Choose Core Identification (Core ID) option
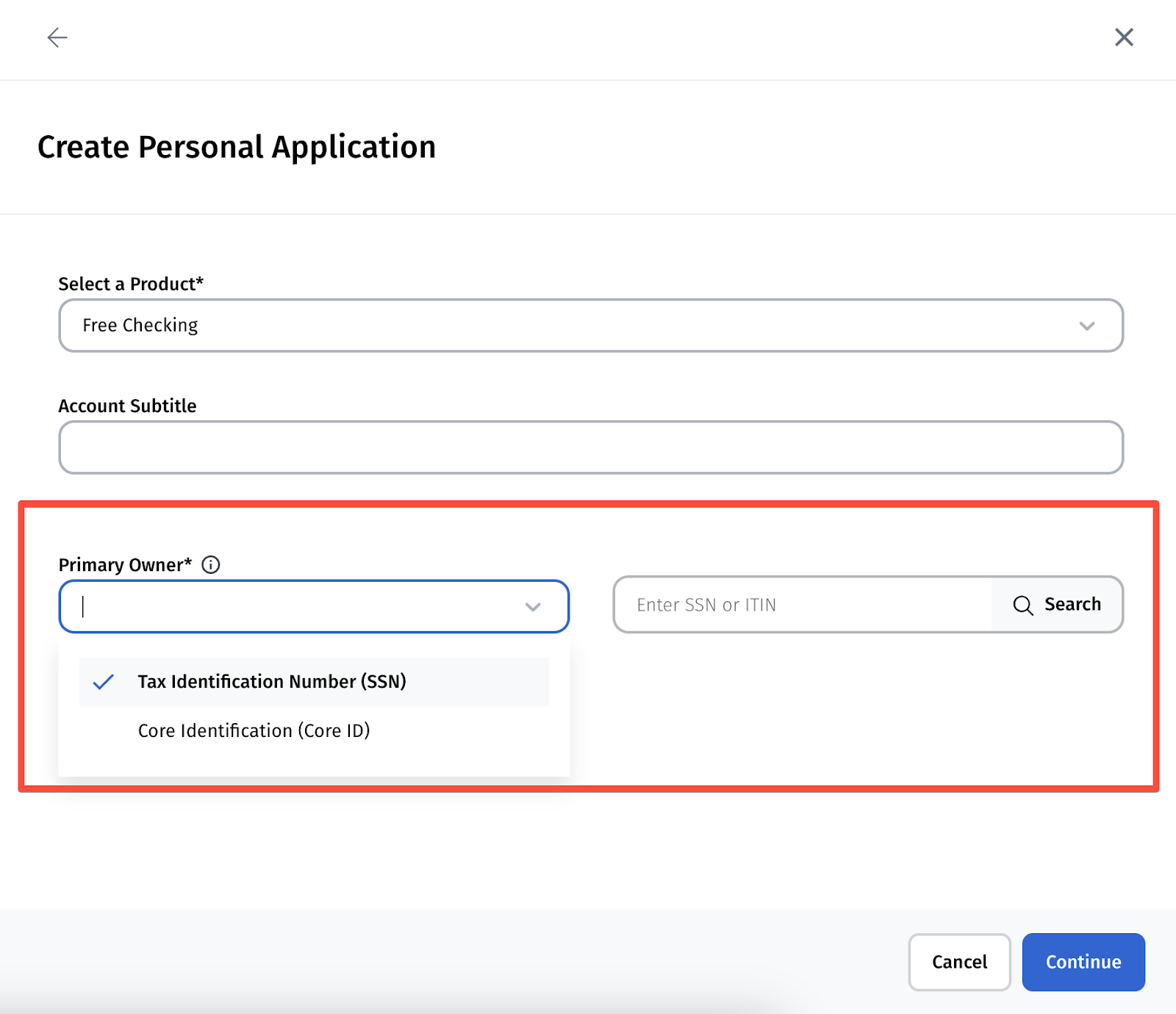This screenshot has width=1176, height=1014. coord(254,730)
